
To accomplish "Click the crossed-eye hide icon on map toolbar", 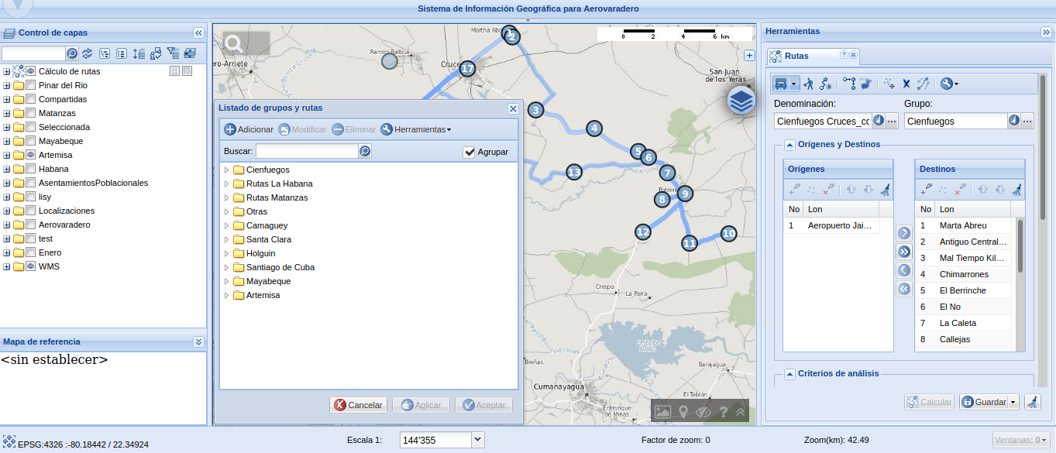I will [704, 412].
